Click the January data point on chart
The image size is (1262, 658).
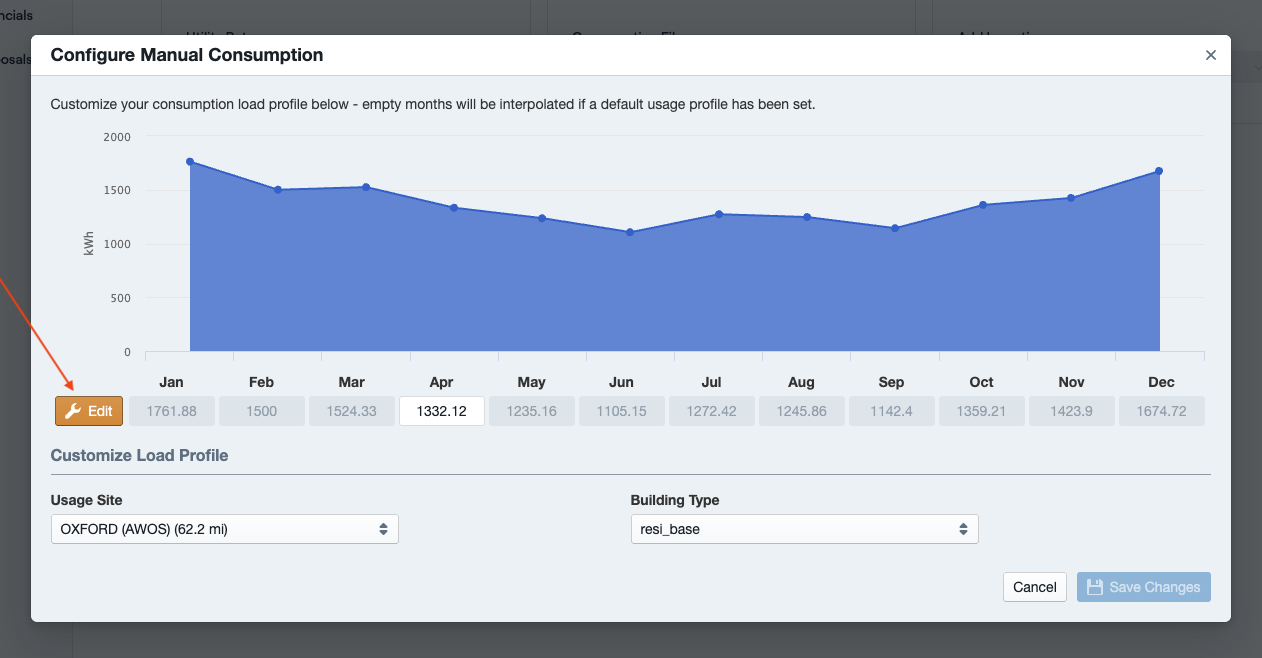point(190,162)
